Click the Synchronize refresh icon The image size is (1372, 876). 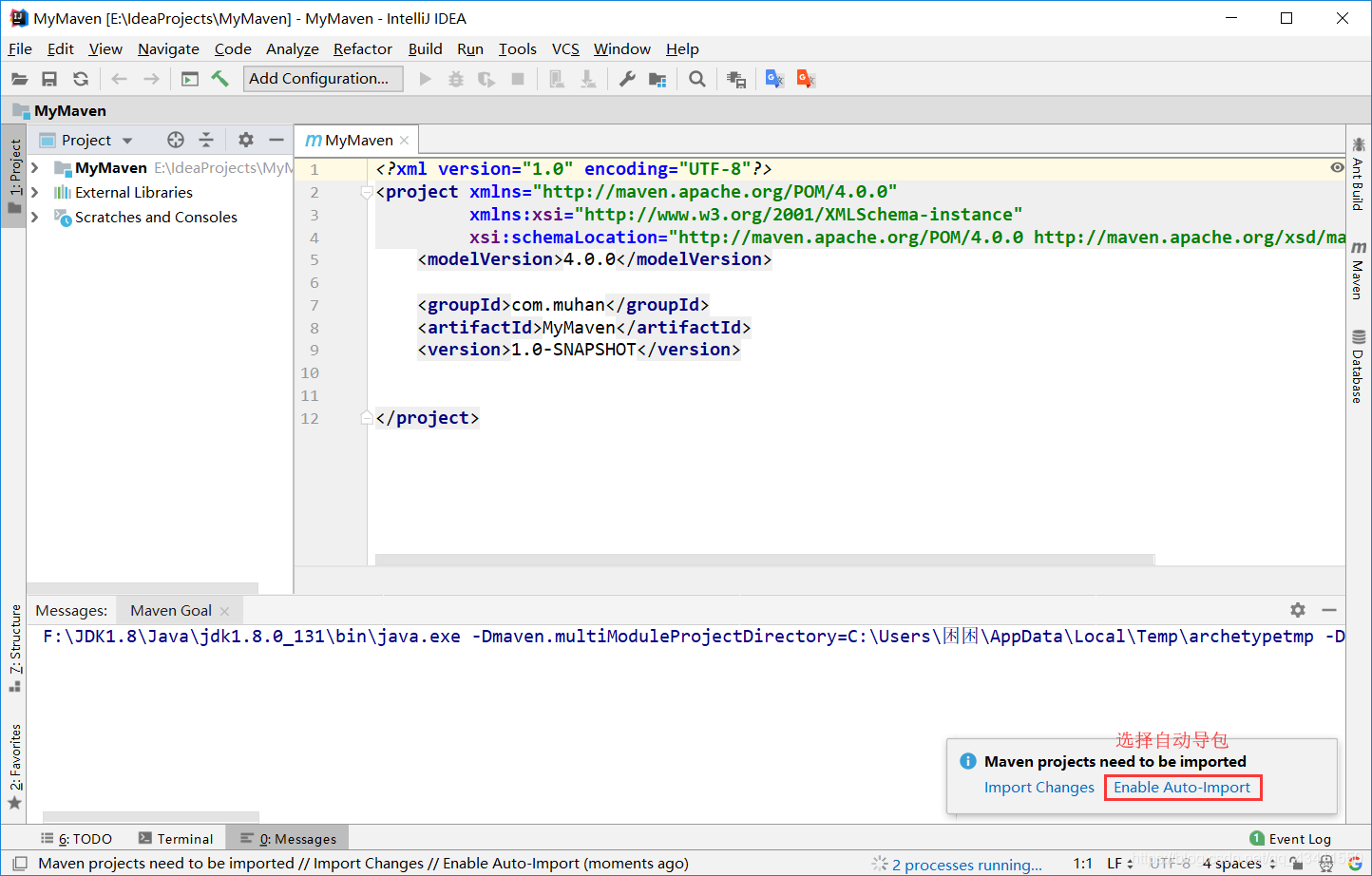[81, 79]
